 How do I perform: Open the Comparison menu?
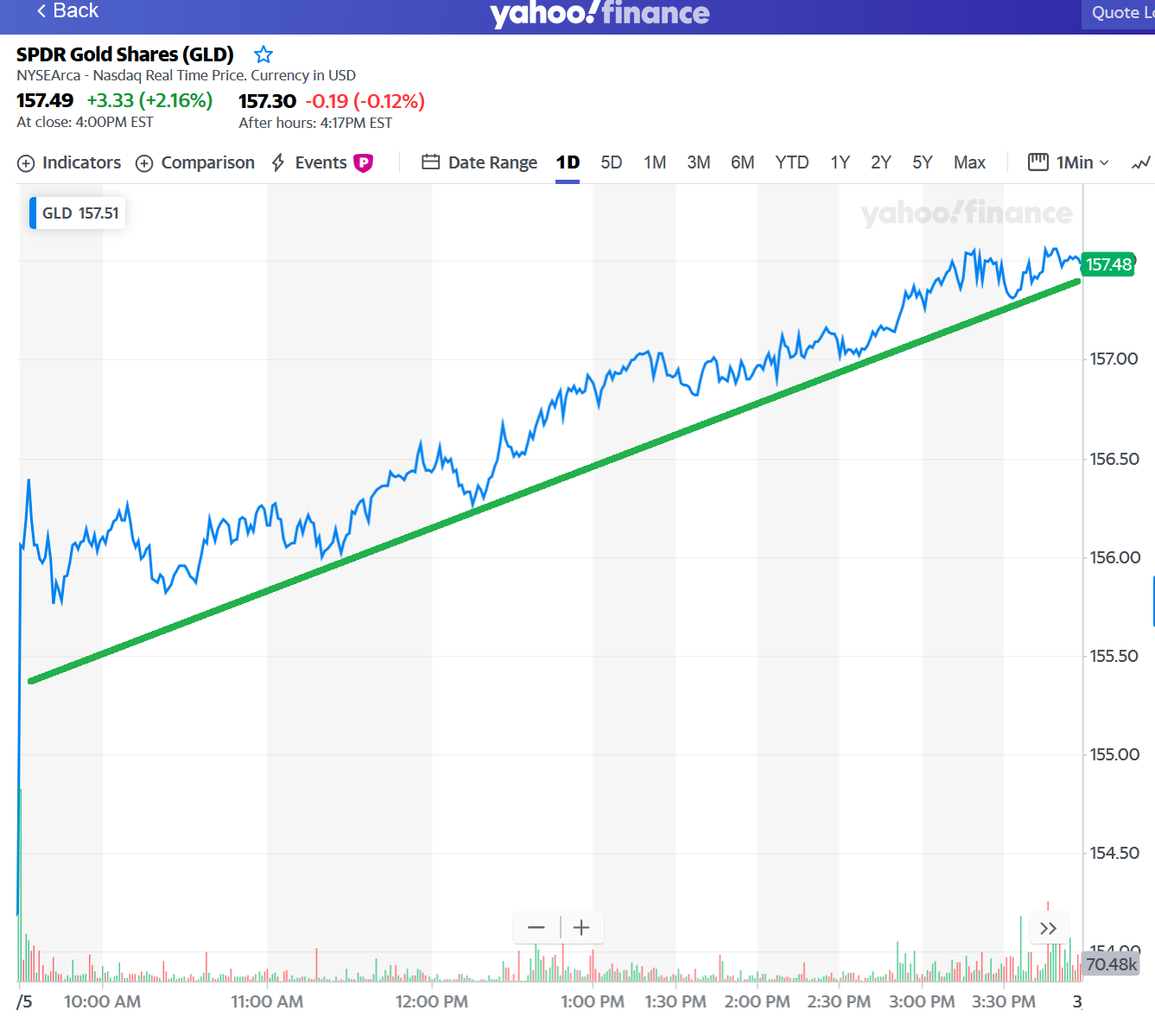(195, 162)
